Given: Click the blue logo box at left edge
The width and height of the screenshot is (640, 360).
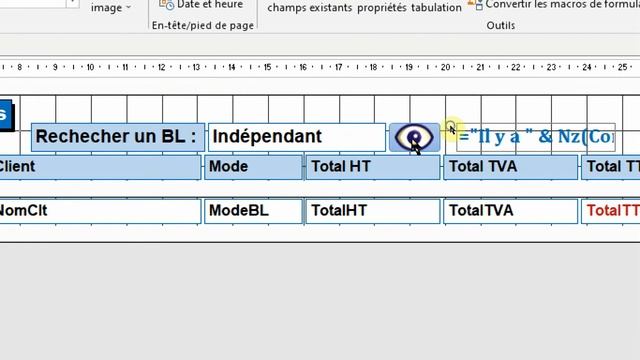Looking at the screenshot, I should [x=6, y=115].
